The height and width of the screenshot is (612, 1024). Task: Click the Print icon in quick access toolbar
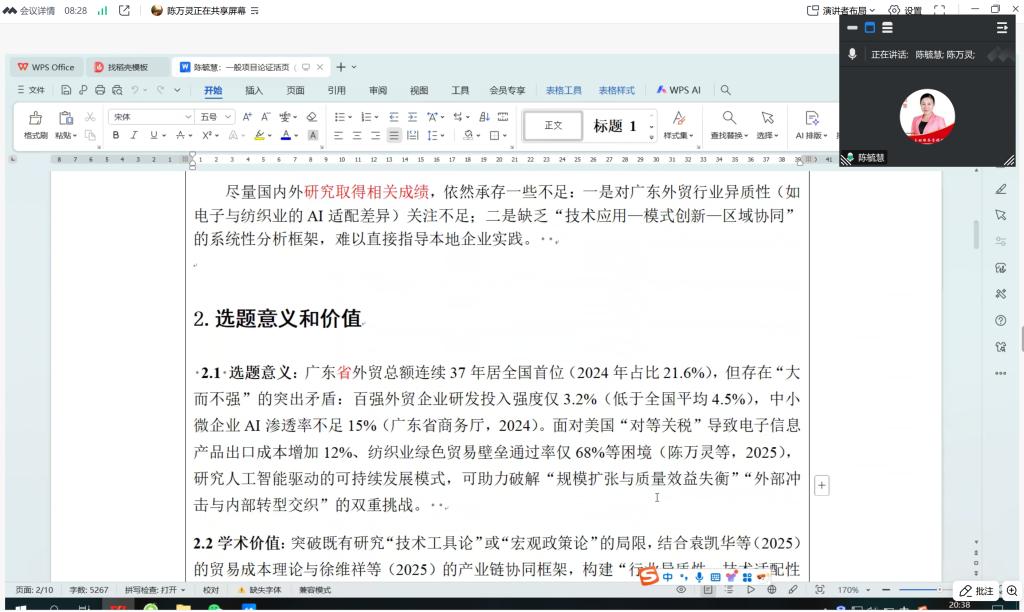99,90
